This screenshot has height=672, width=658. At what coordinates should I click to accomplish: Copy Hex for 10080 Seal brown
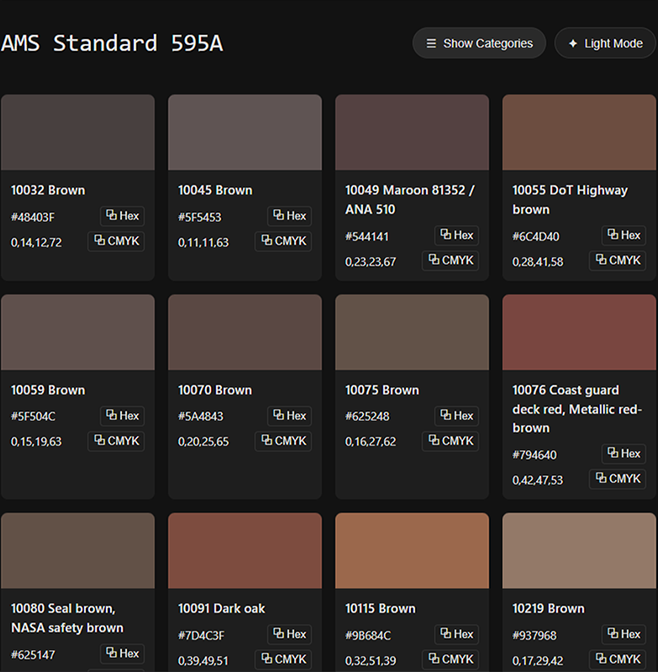[x=122, y=654]
